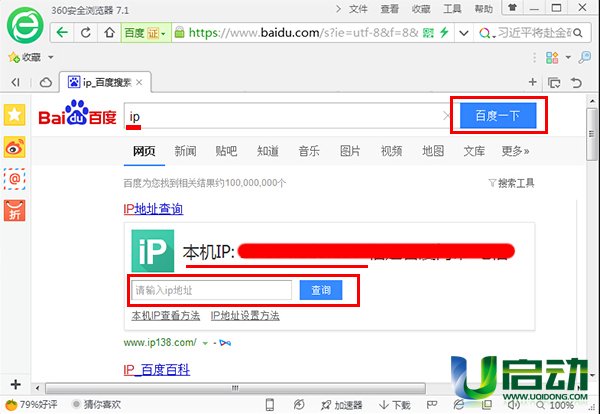Close the ip_百度搜索 tab
Viewport: 600px width, 414px height.
tap(139, 82)
